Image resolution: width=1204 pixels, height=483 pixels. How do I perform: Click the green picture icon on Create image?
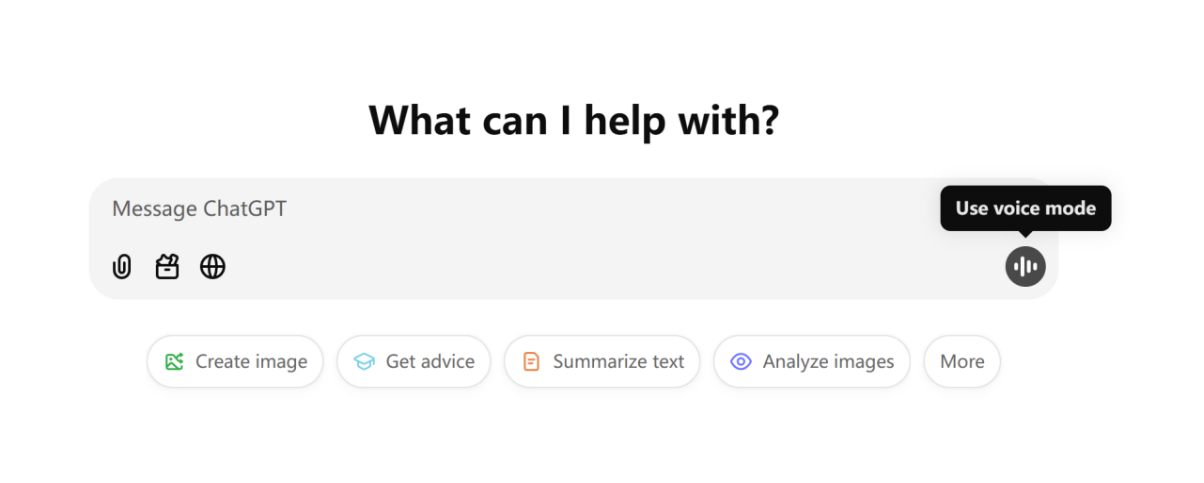175,362
